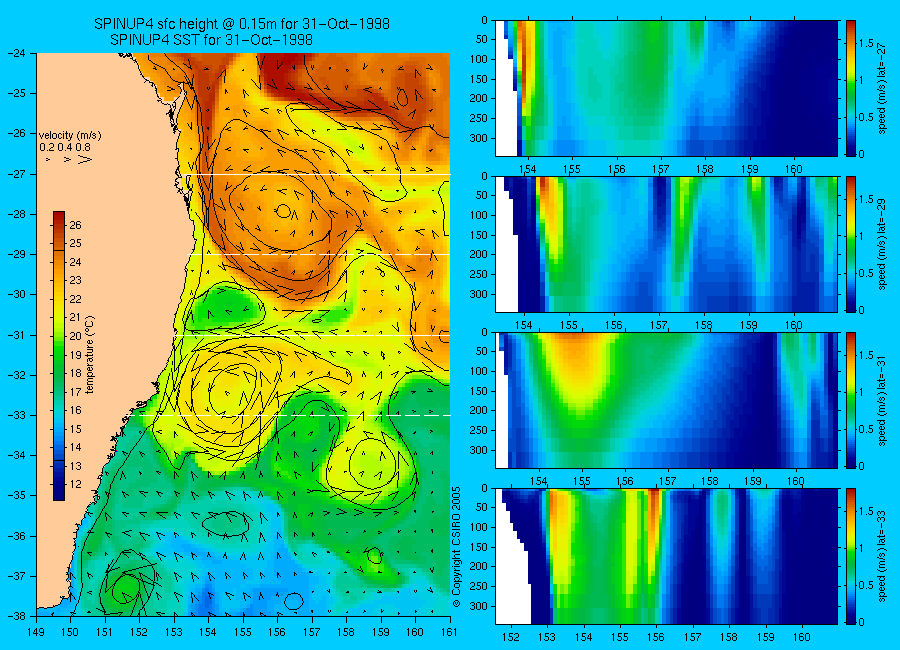Image resolution: width=900 pixels, height=650 pixels.
Task: Click the -24 latitude label on the map axis
Action: coord(17,53)
